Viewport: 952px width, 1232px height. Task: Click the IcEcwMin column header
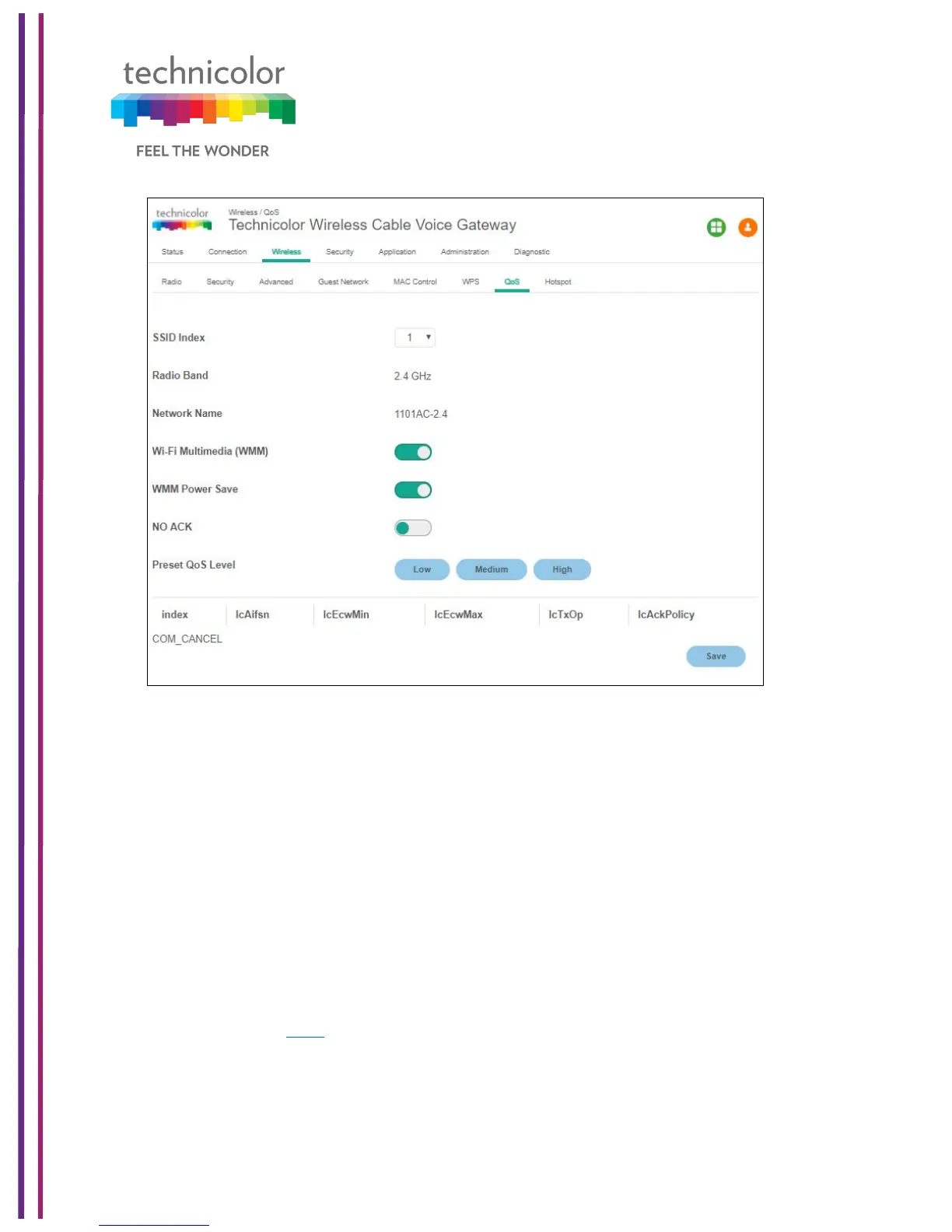pyautogui.click(x=346, y=614)
